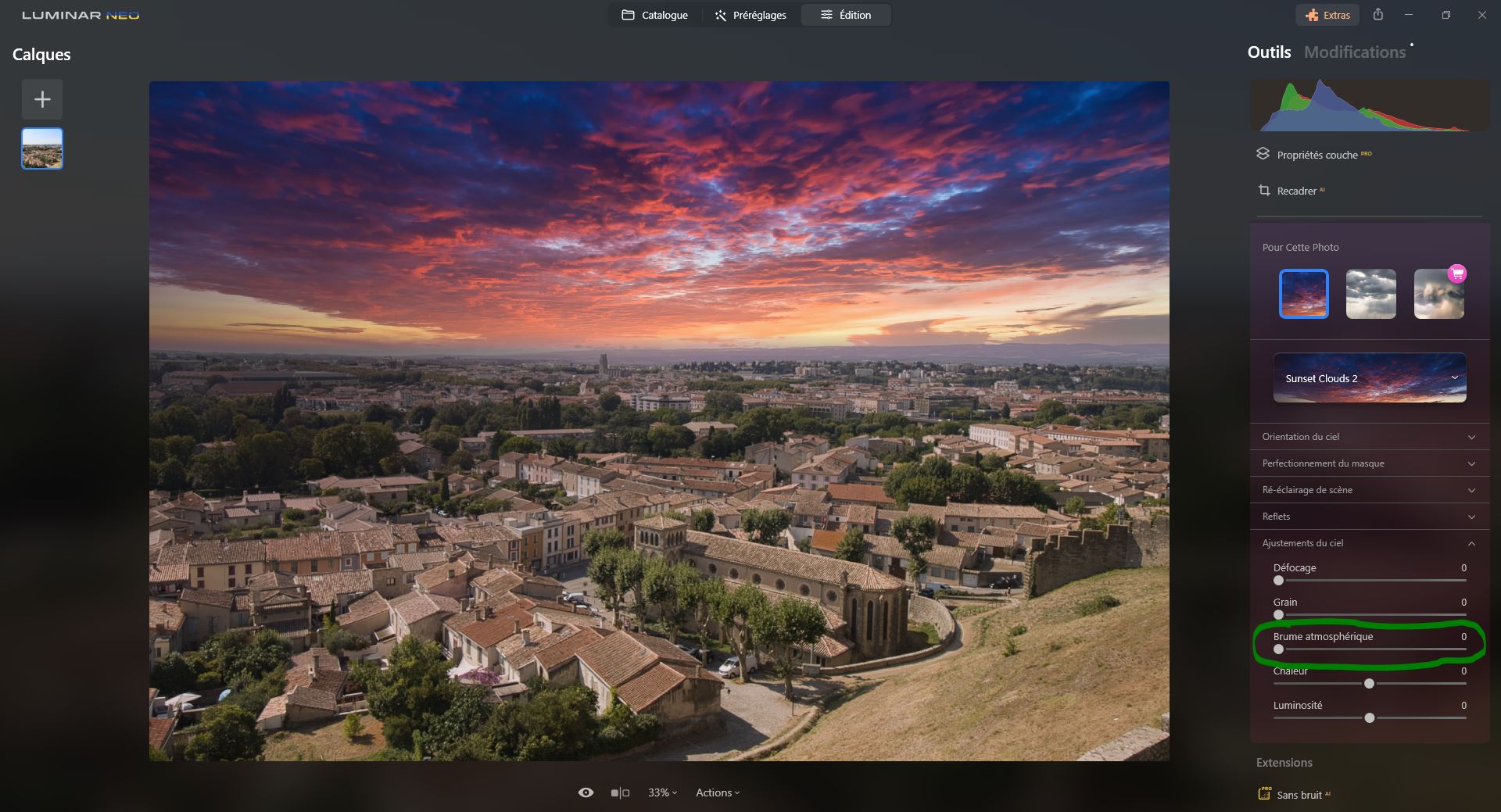Select the image layer thumbnail in Calques
1501x812 pixels.
41,148
